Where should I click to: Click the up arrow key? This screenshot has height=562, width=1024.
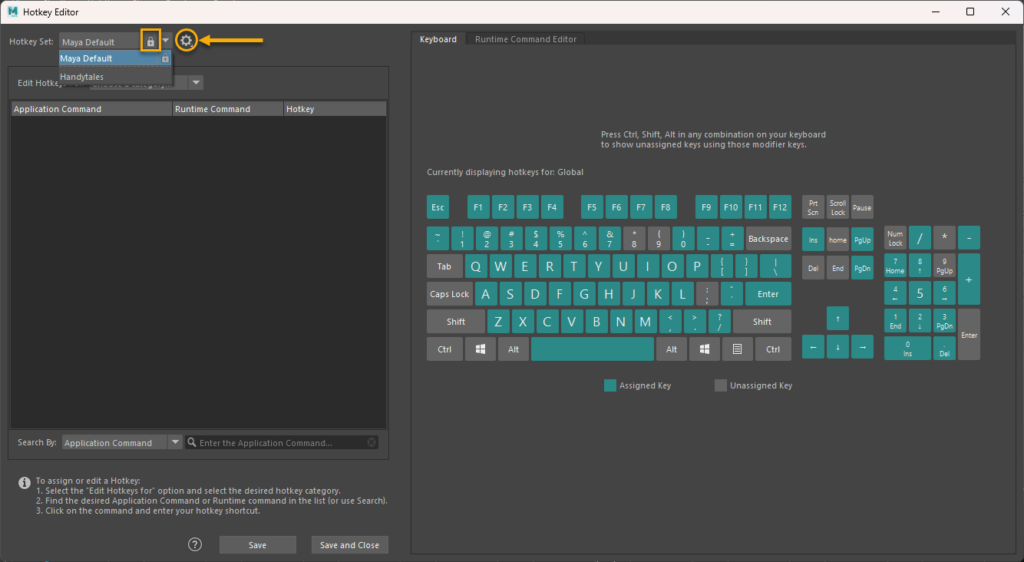(838, 319)
